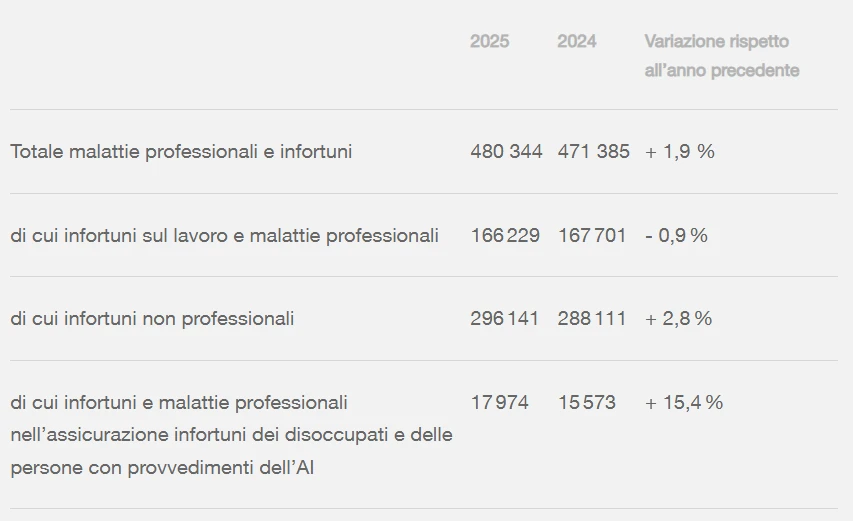Select the Variazione rispetto all'anno precedente header

(721, 56)
